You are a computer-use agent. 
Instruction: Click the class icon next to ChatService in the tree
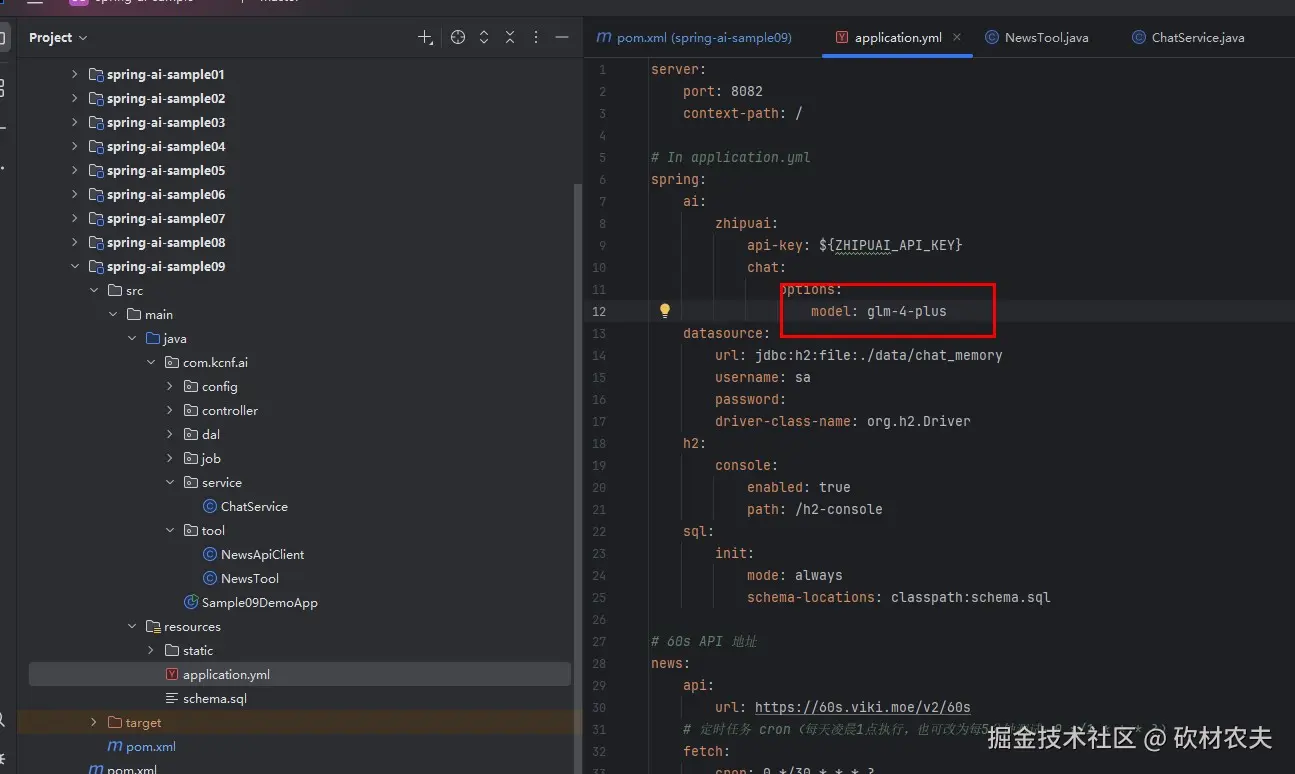(x=210, y=506)
